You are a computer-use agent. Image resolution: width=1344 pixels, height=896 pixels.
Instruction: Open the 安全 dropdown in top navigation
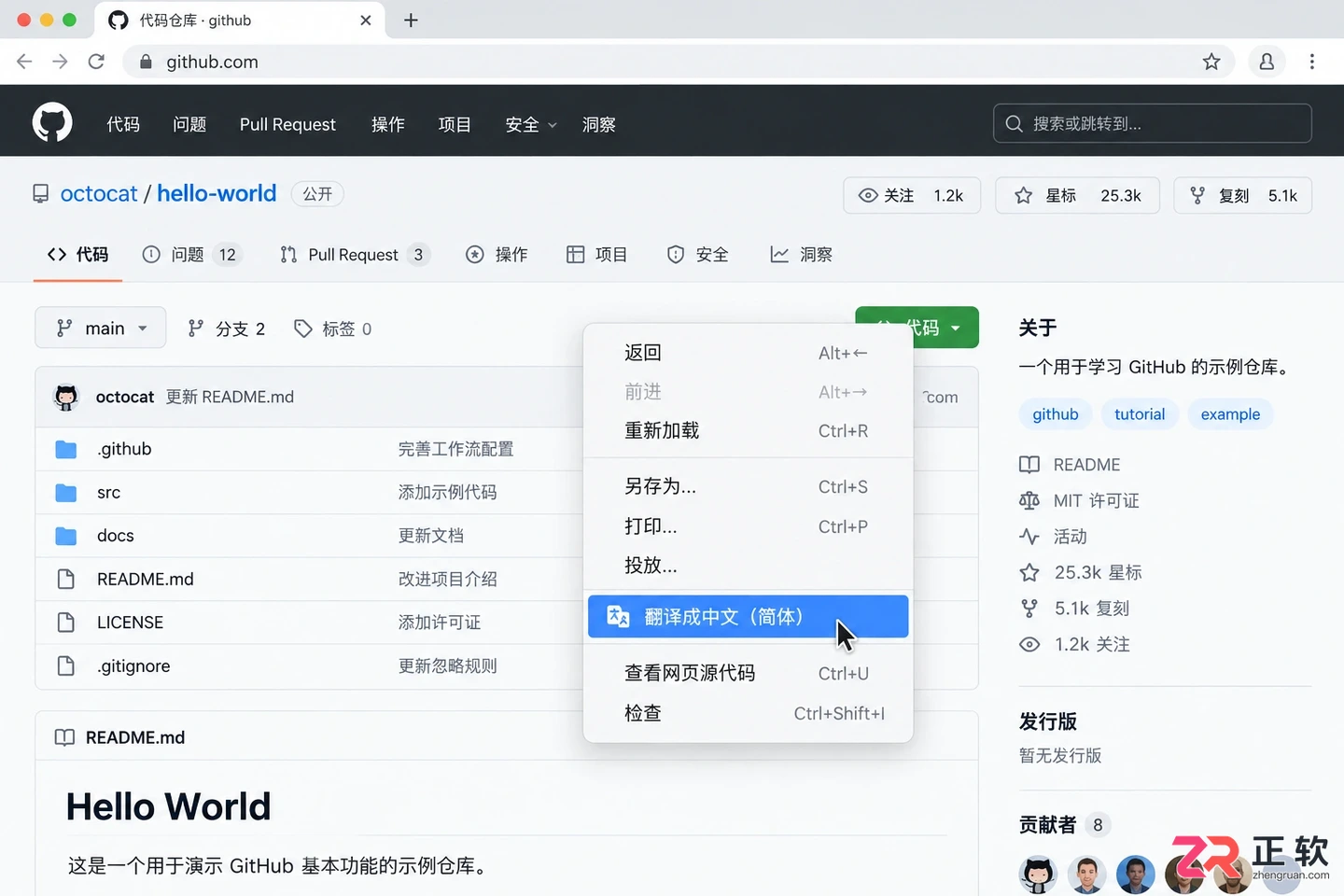[x=530, y=124]
